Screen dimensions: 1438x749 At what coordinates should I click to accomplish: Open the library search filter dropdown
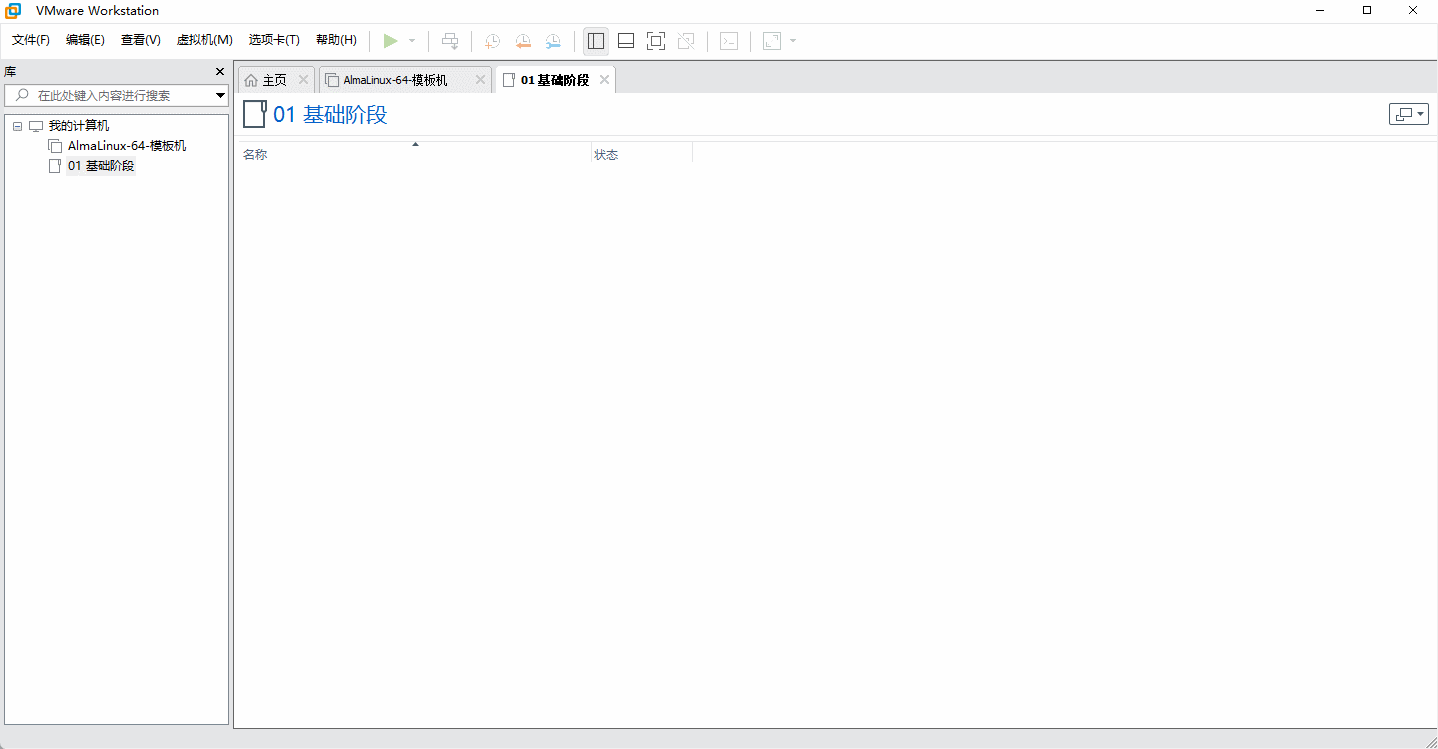coord(221,95)
